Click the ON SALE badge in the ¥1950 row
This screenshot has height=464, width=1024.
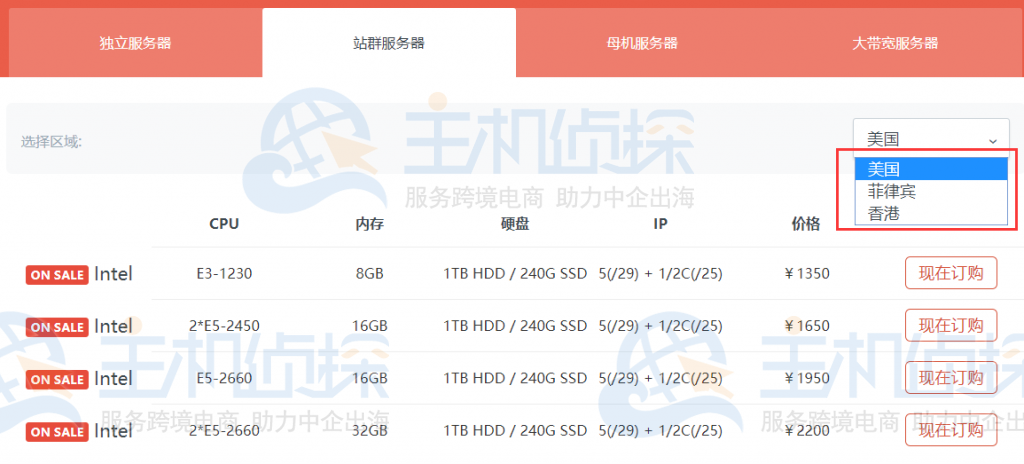coord(57,379)
